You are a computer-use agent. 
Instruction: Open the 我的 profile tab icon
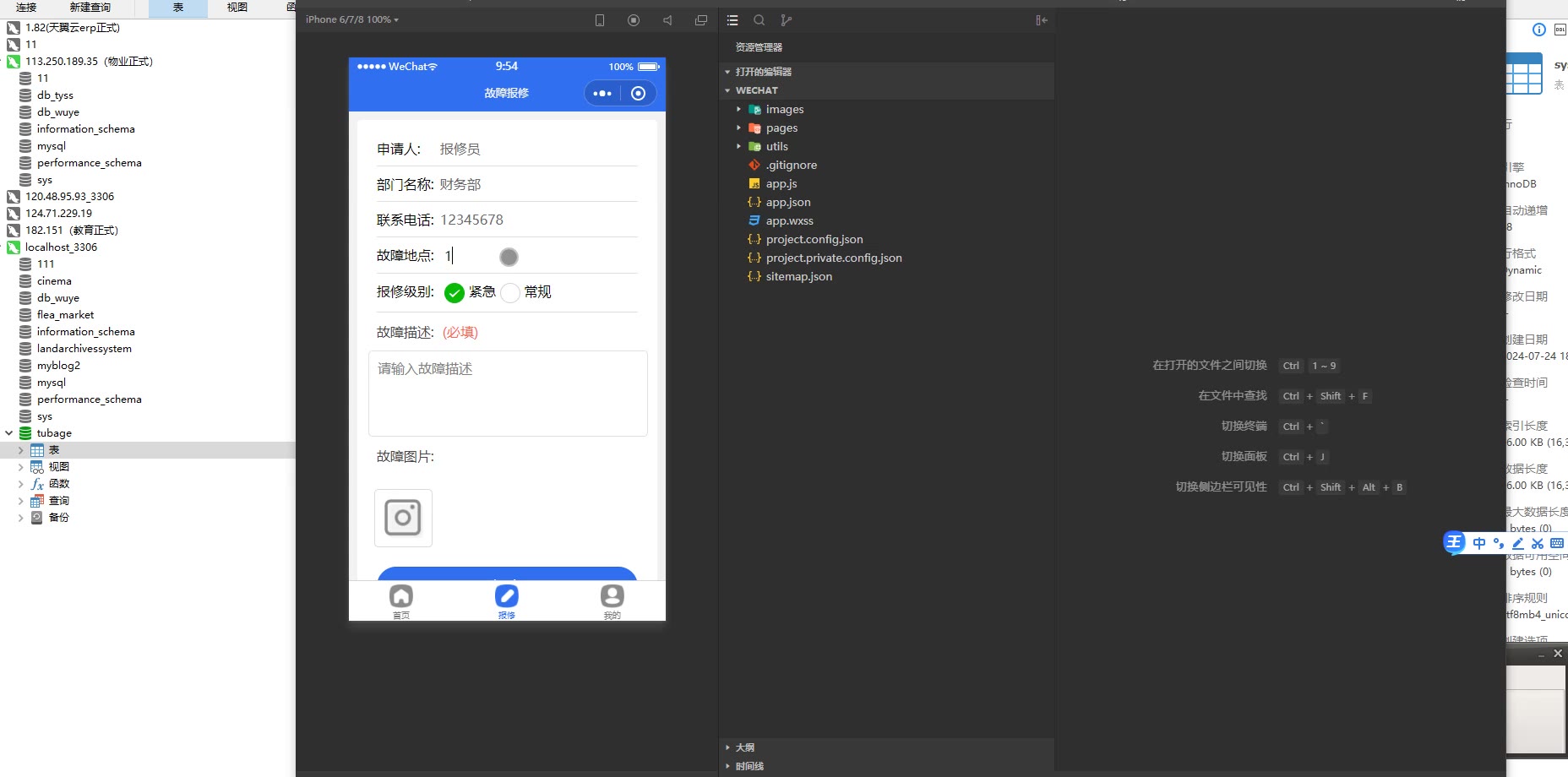click(612, 600)
